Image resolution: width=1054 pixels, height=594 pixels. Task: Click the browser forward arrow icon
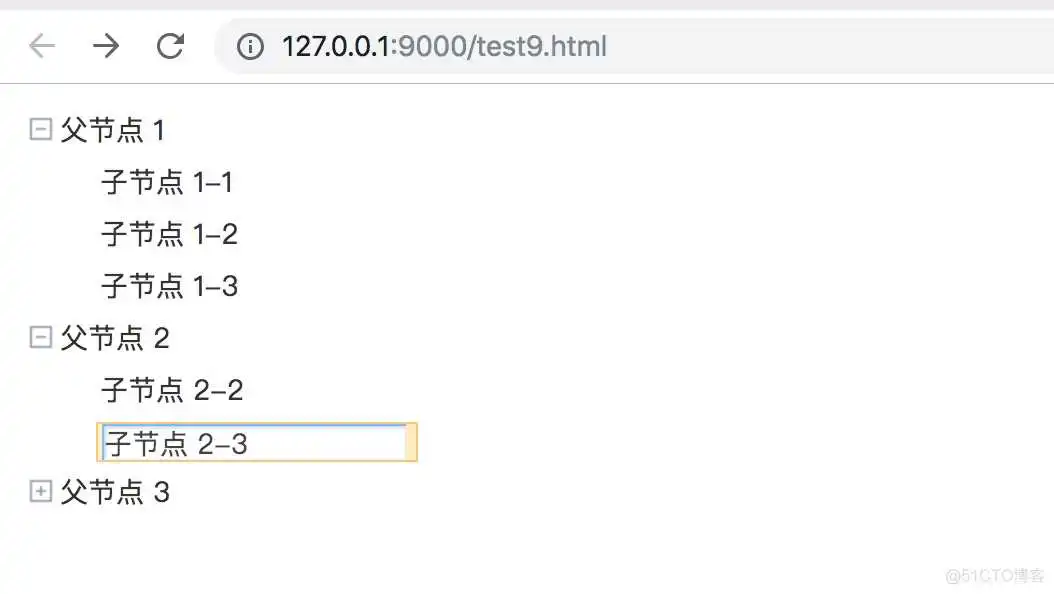point(106,46)
